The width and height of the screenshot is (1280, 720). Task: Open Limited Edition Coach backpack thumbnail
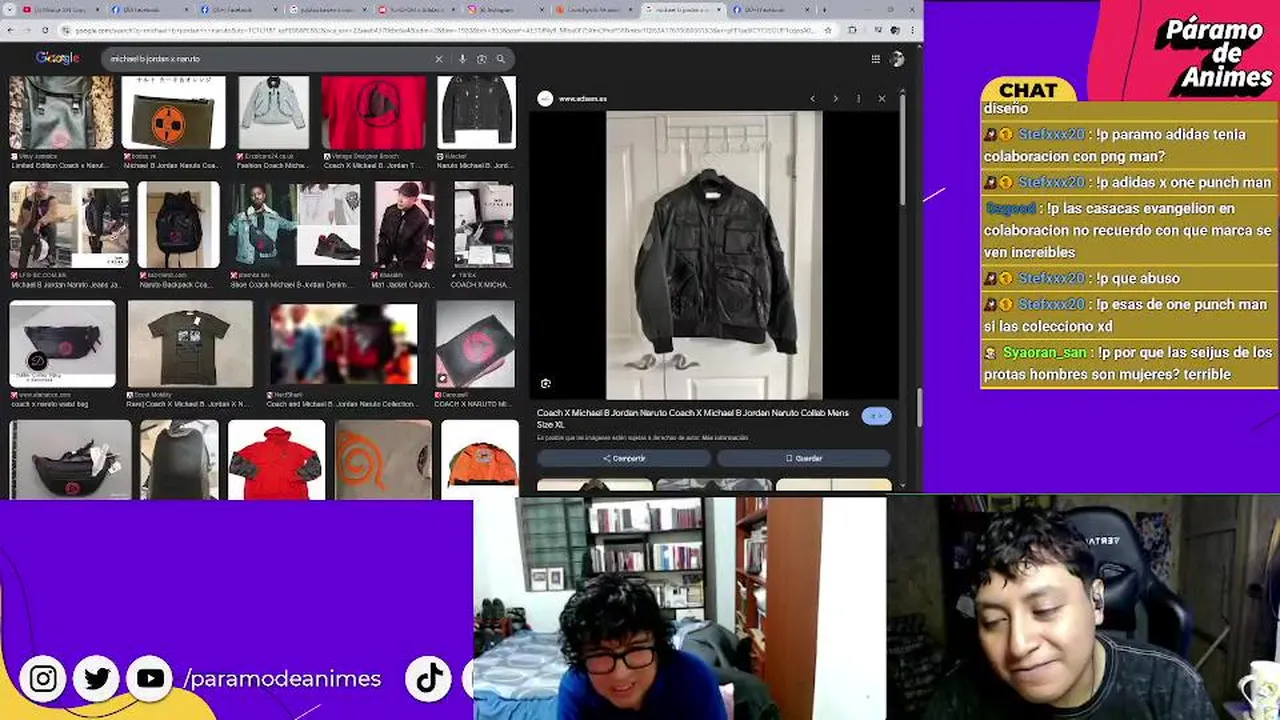click(61, 112)
